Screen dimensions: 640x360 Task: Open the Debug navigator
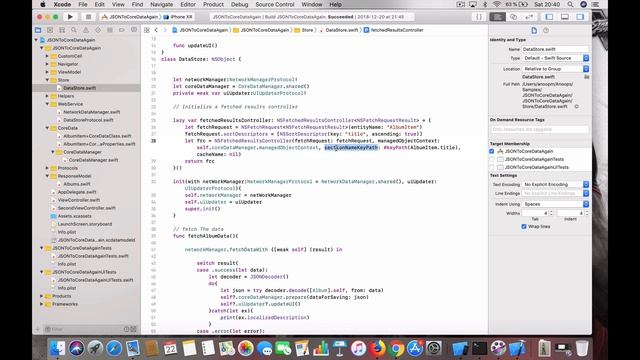[110, 30]
